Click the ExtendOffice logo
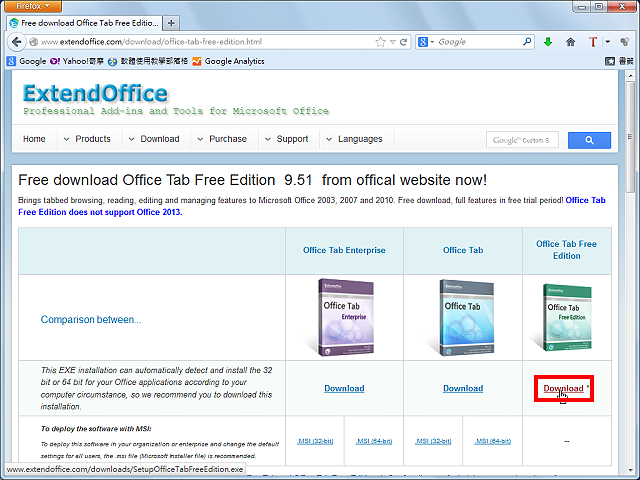The height and width of the screenshot is (480, 640). click(95, 93)
